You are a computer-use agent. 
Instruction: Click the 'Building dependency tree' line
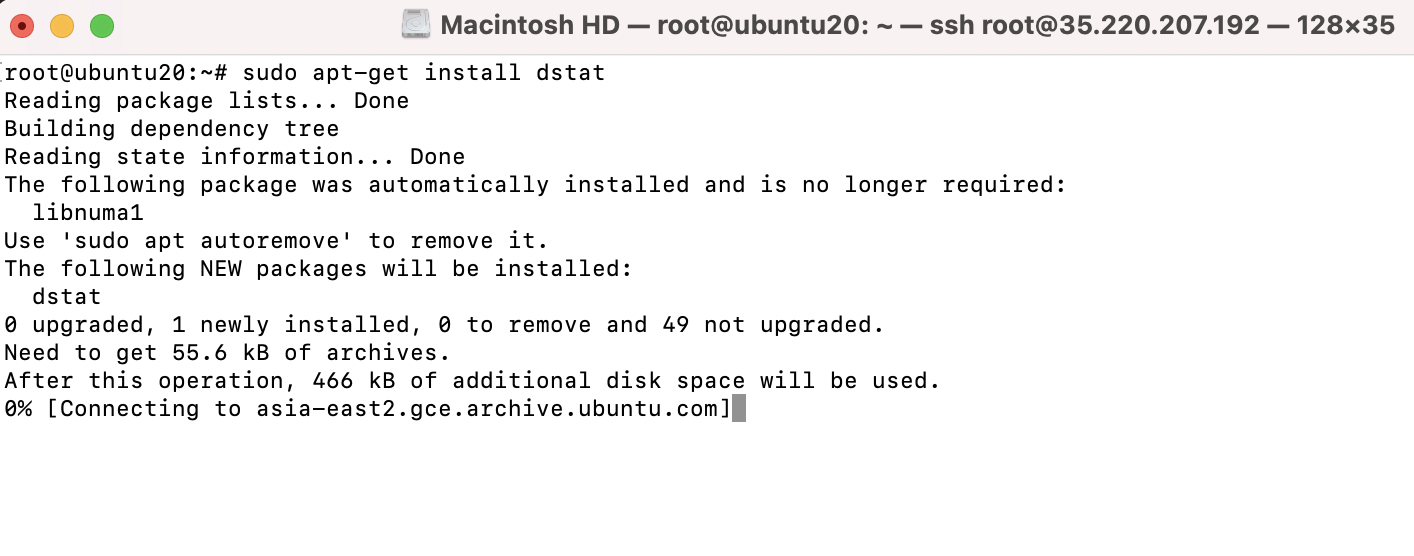172,129
